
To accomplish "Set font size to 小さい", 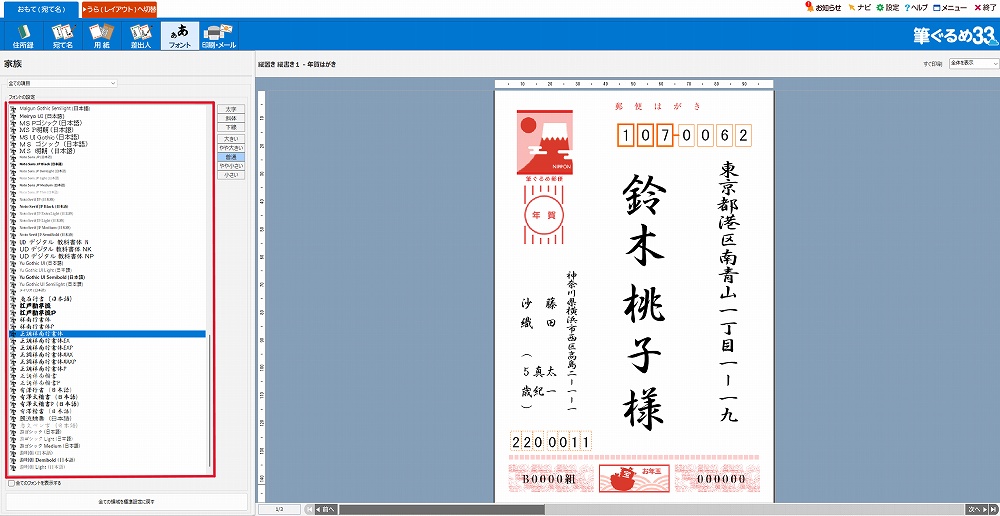I will pos(231,175).
